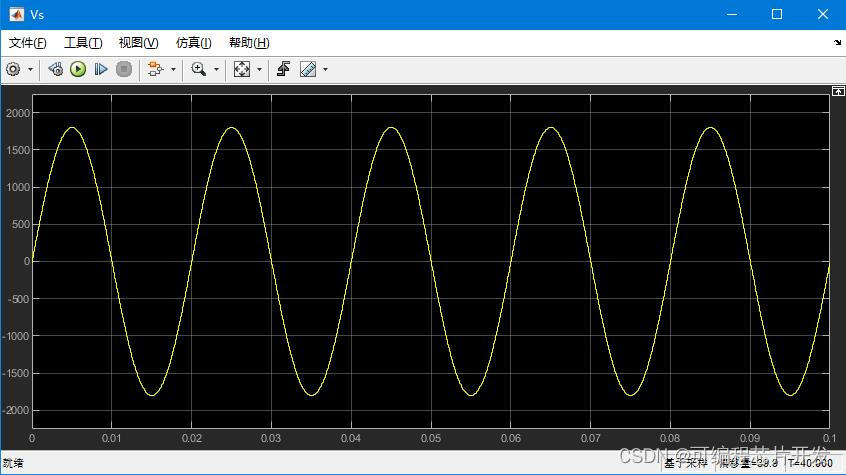Viewport: 846px width, 475px height.
Task: Click the step forward button
Action: pyautogui.click(x=100, y=69)
